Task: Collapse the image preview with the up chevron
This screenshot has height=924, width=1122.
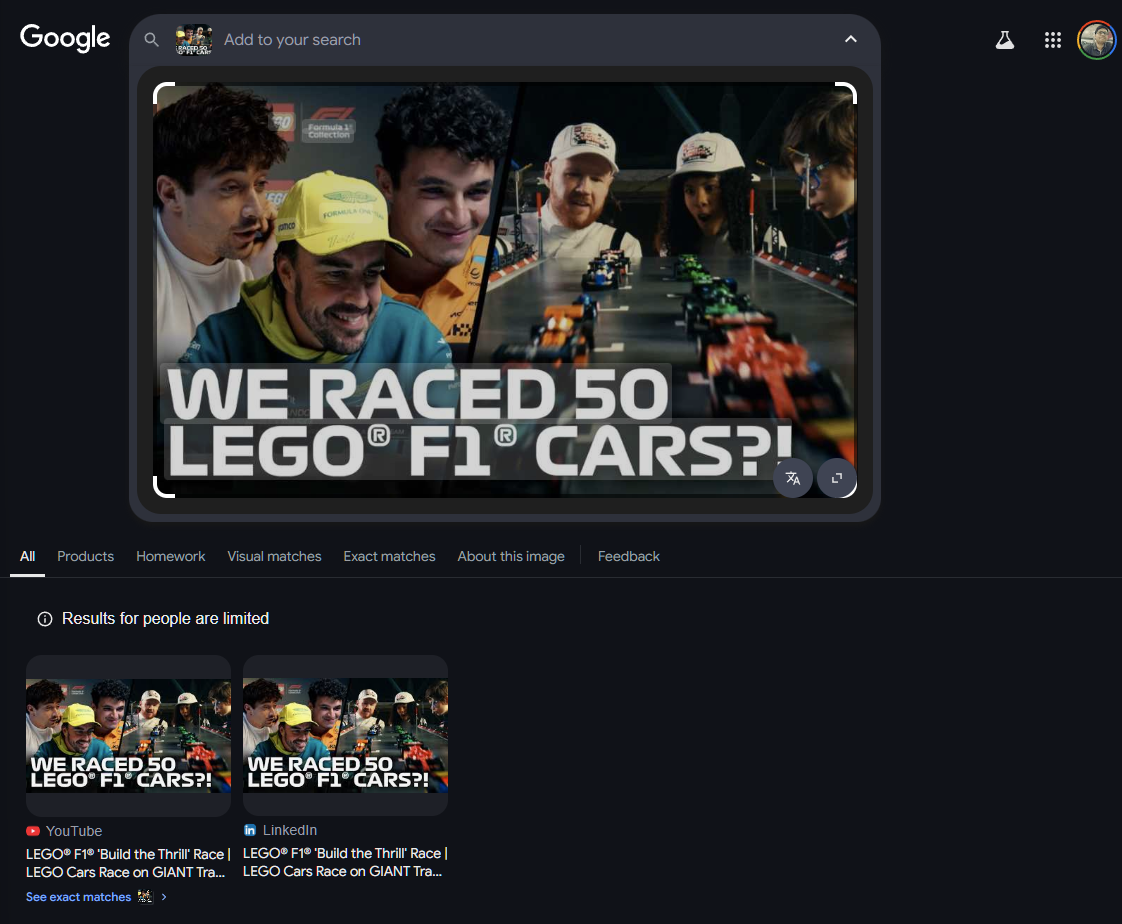Action: click(851, 39)
